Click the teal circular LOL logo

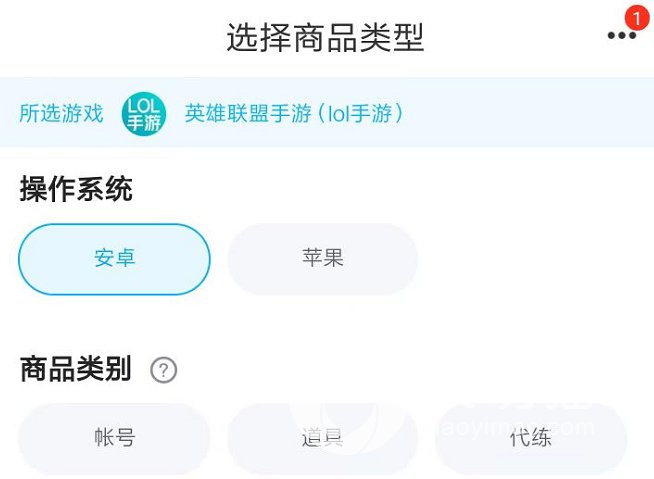pyautogui.click(x=143, y=113)
